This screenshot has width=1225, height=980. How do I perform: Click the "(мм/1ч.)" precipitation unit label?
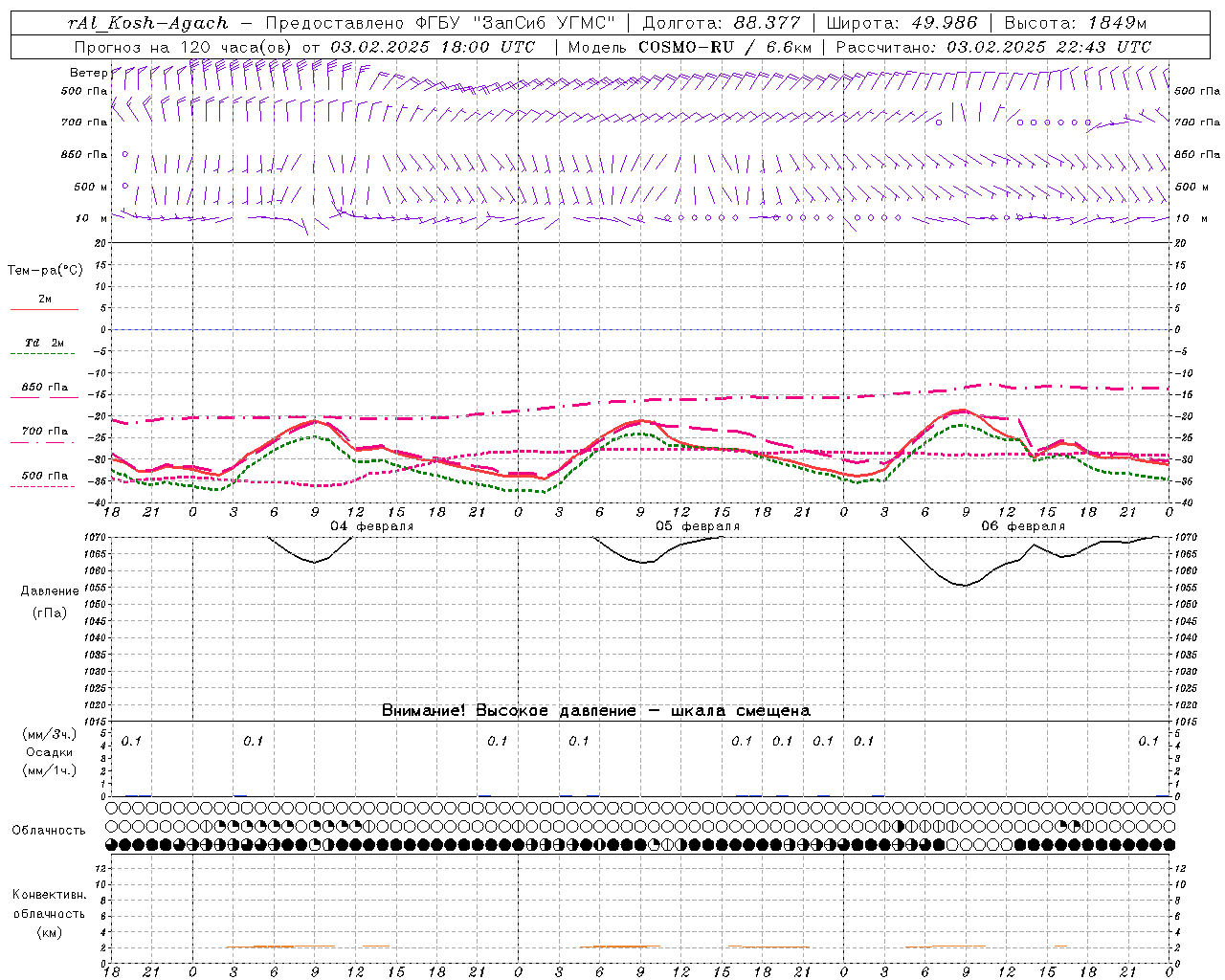tap(50, 770)
